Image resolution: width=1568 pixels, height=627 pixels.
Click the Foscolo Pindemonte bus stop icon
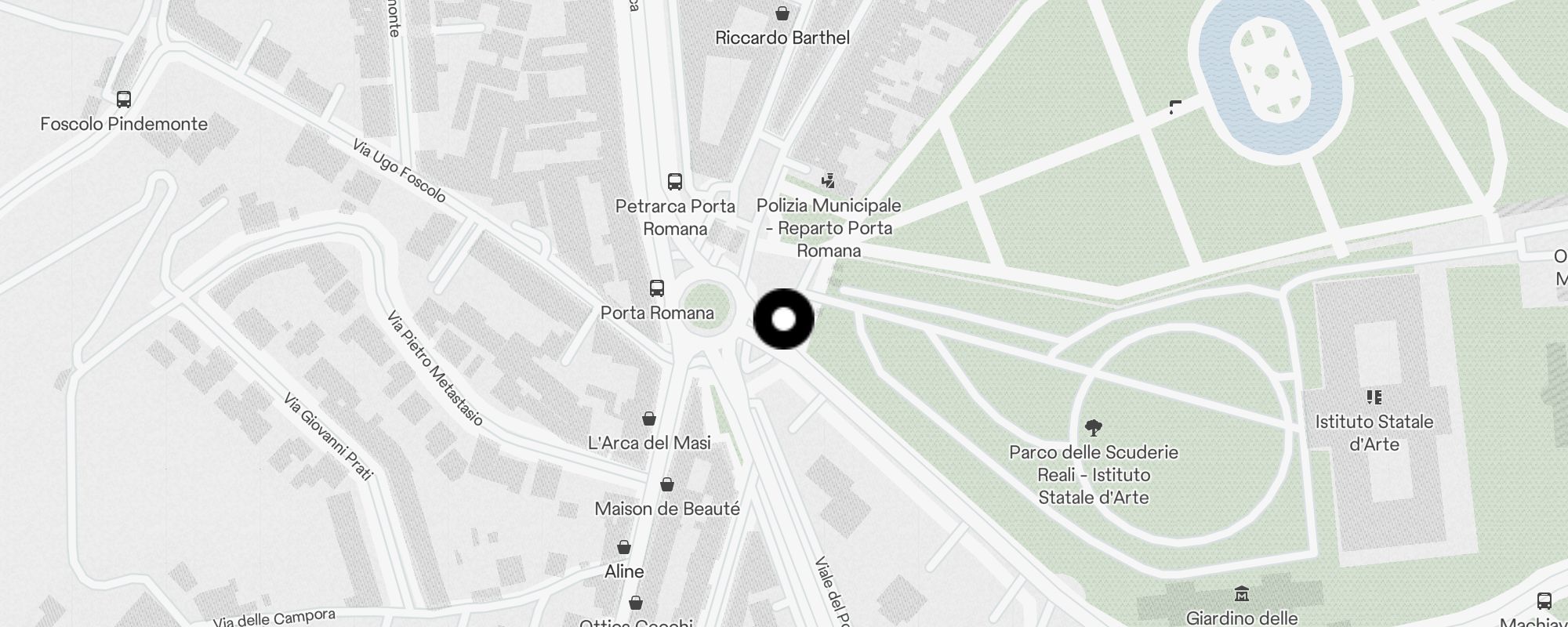(123, 100)
